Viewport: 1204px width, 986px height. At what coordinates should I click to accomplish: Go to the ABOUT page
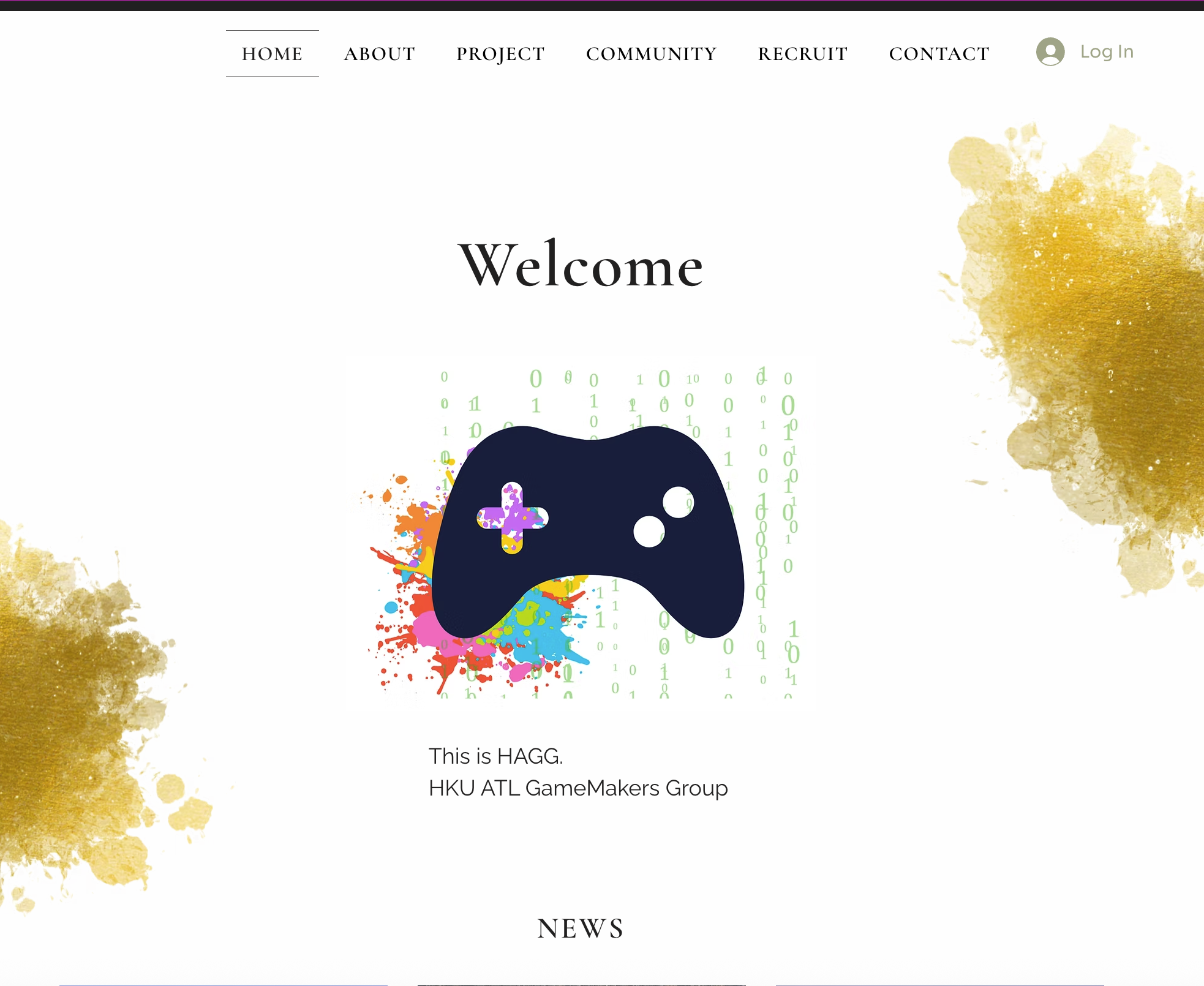pos(380,54)
